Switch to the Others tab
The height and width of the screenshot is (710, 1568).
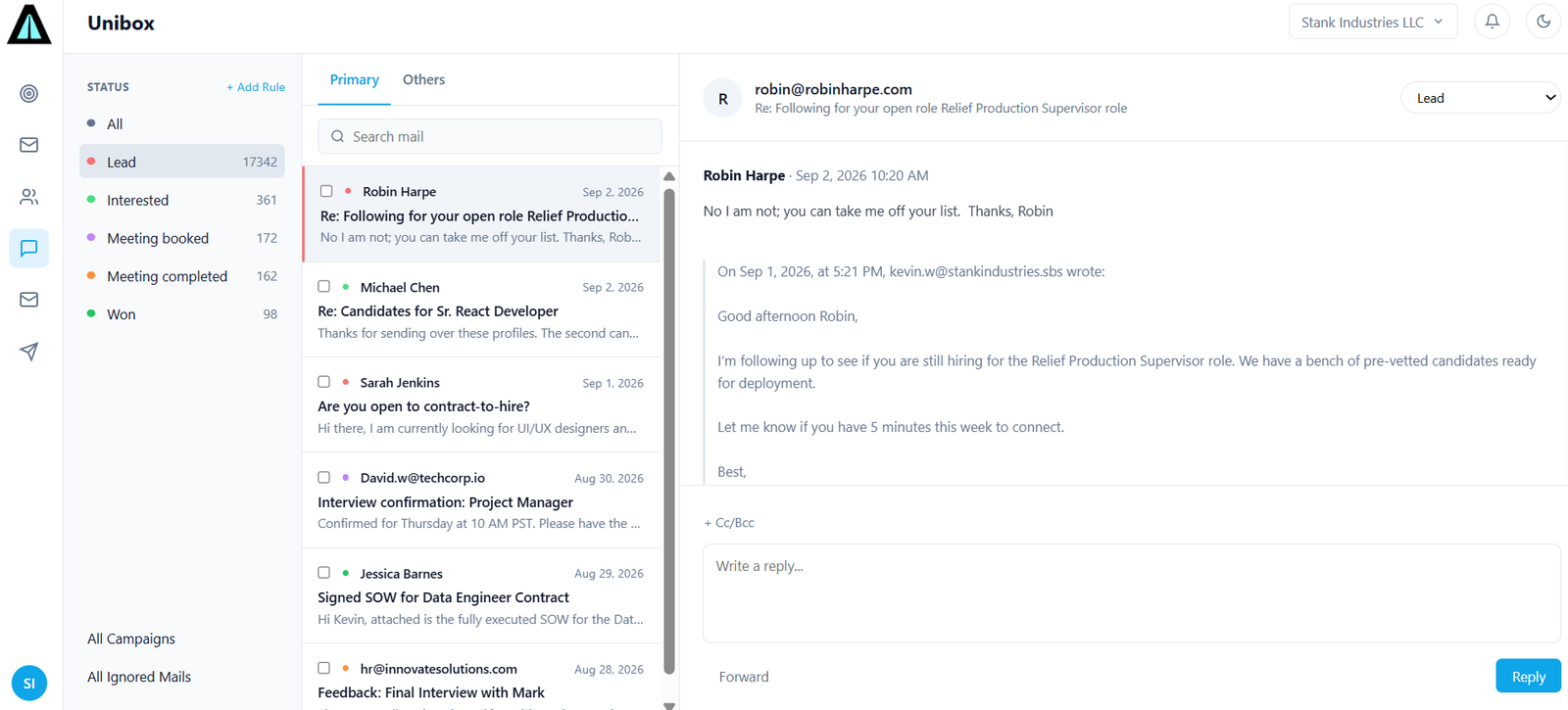click(x=424, y=80)
